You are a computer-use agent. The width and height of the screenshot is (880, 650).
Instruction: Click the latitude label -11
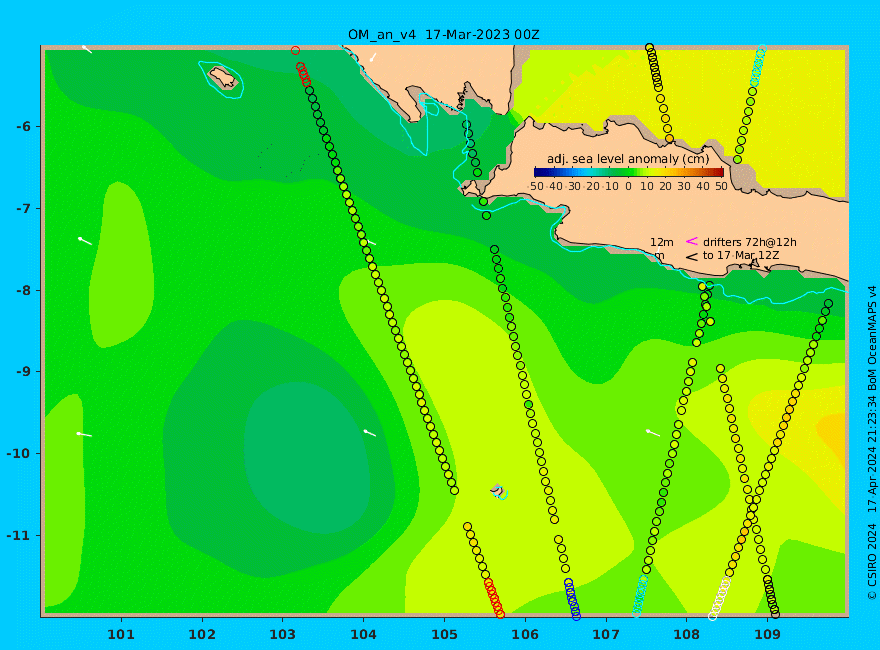[21, 535]
